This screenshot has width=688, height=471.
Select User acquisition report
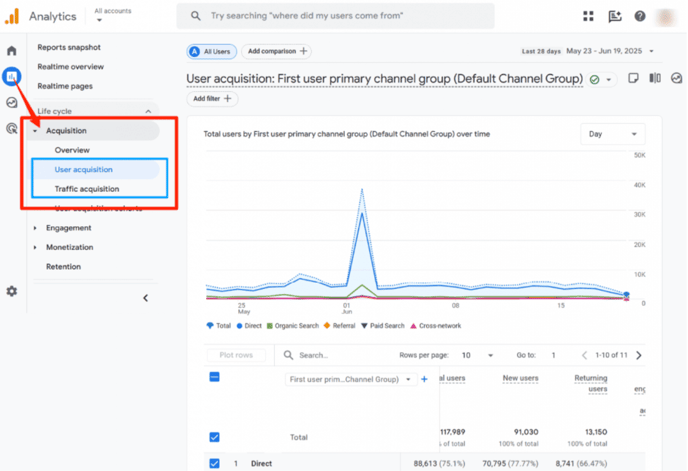click(83, 169)
